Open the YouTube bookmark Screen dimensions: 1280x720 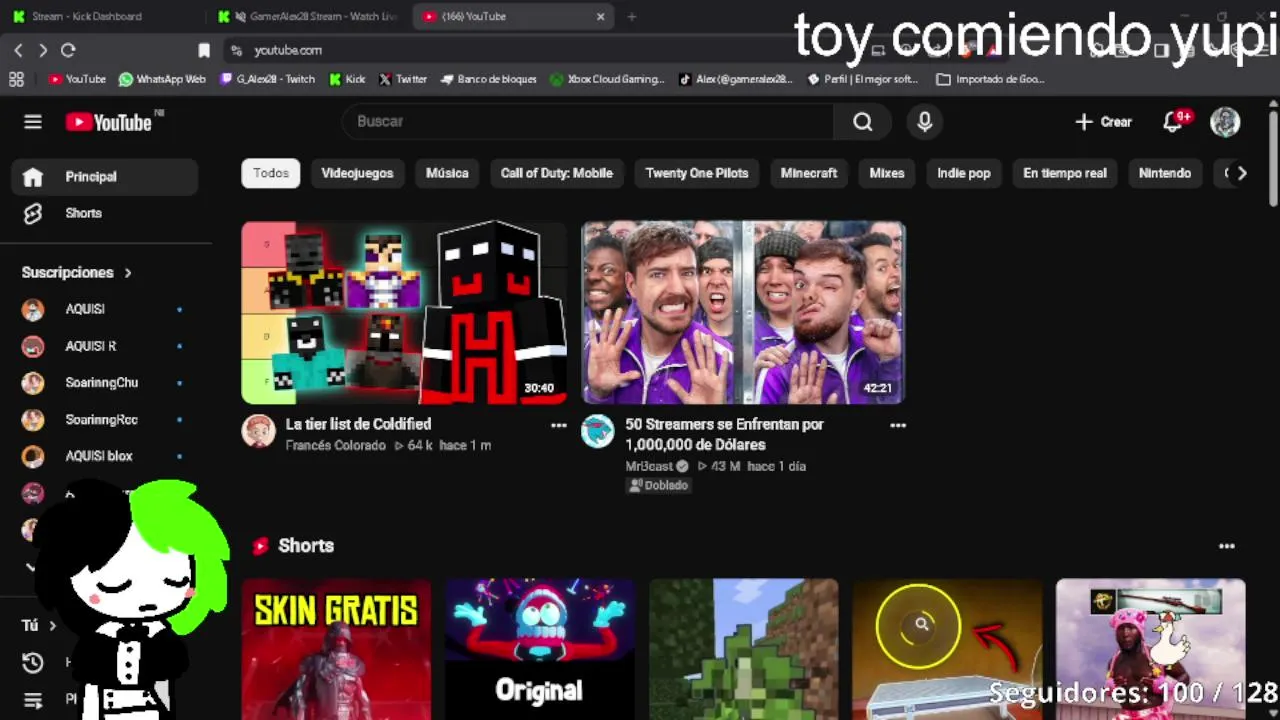click(77, 79)
